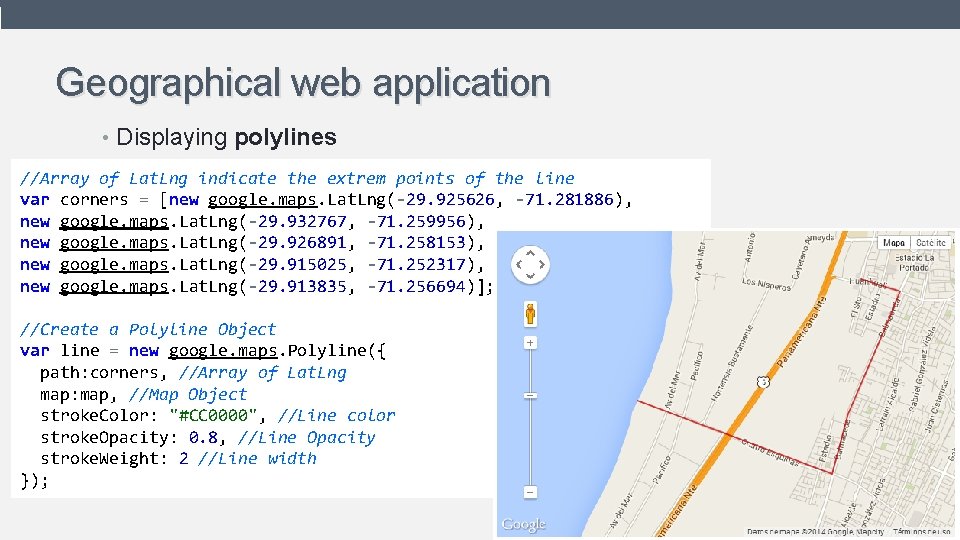Switch the map to Satélite view
This screenshot has height=540, width=960.
931,242
